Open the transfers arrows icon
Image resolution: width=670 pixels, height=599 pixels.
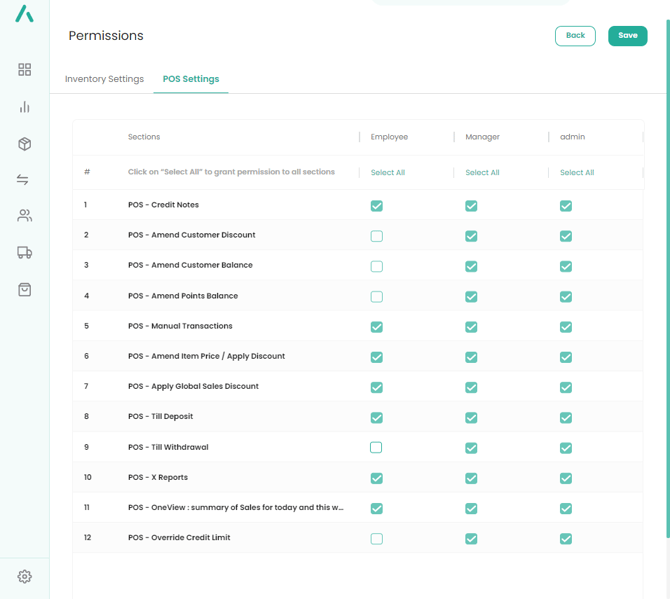point(25,180)
